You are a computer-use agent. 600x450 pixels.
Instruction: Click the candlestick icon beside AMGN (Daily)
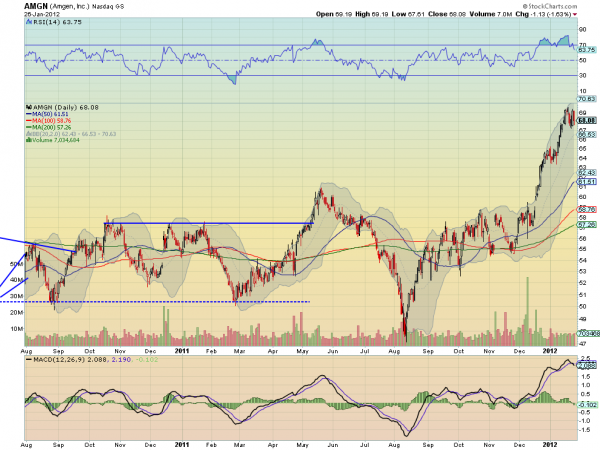(28, 108)
